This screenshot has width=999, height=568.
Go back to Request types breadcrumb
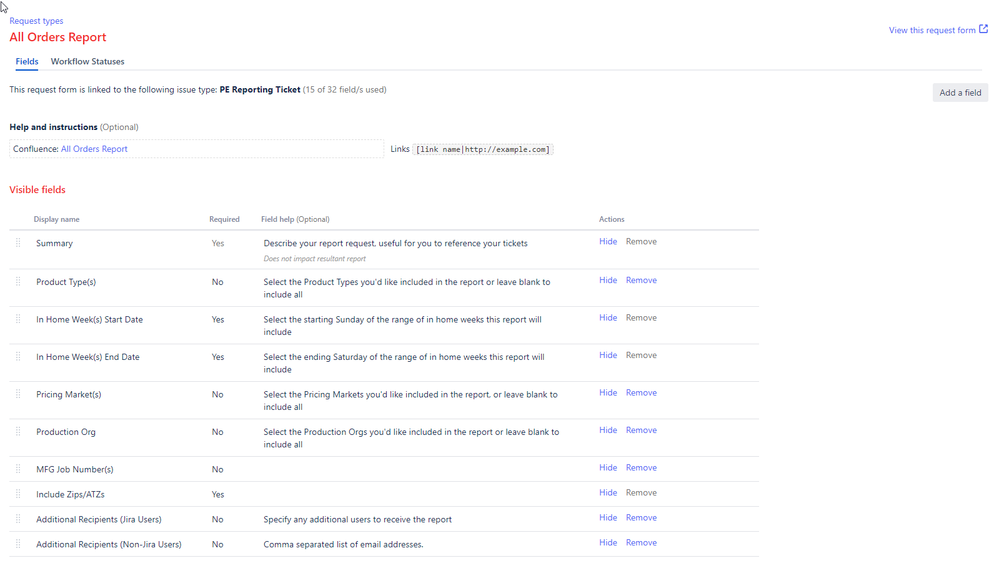pyautogui.click(x=36, y=21)
